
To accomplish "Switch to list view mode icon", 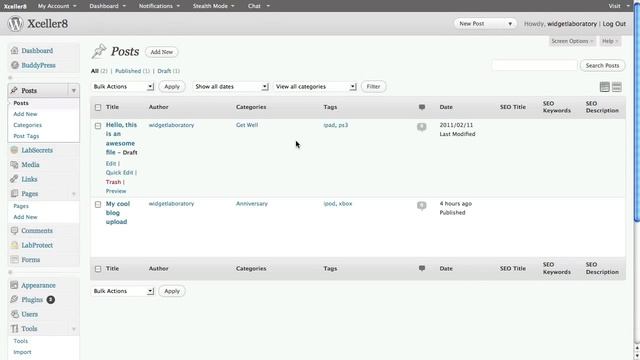I will (x=604, y=87).
